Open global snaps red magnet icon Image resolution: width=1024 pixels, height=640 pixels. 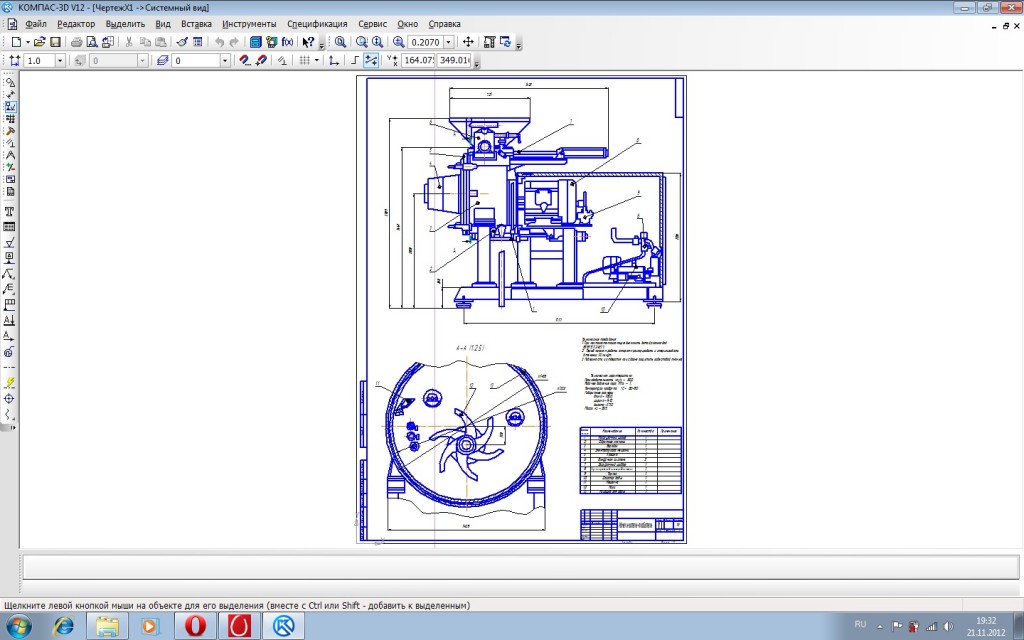click(x=245, y=60)
